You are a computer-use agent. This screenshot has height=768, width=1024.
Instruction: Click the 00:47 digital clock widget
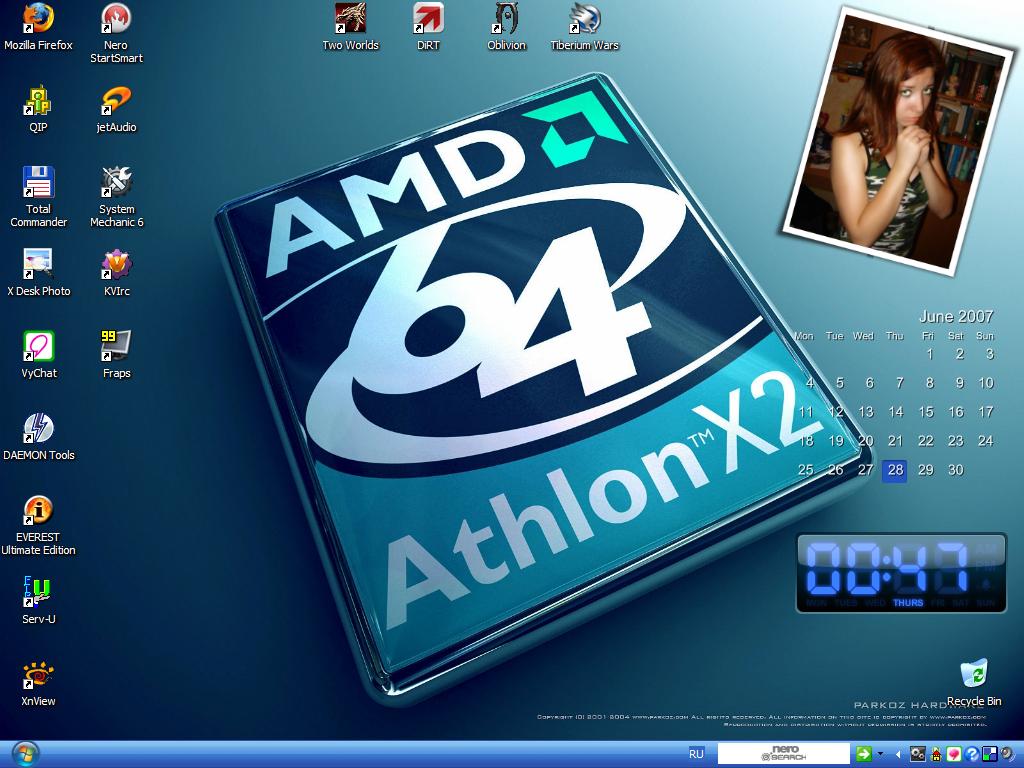pyautogui.click(x=901, y=573)
